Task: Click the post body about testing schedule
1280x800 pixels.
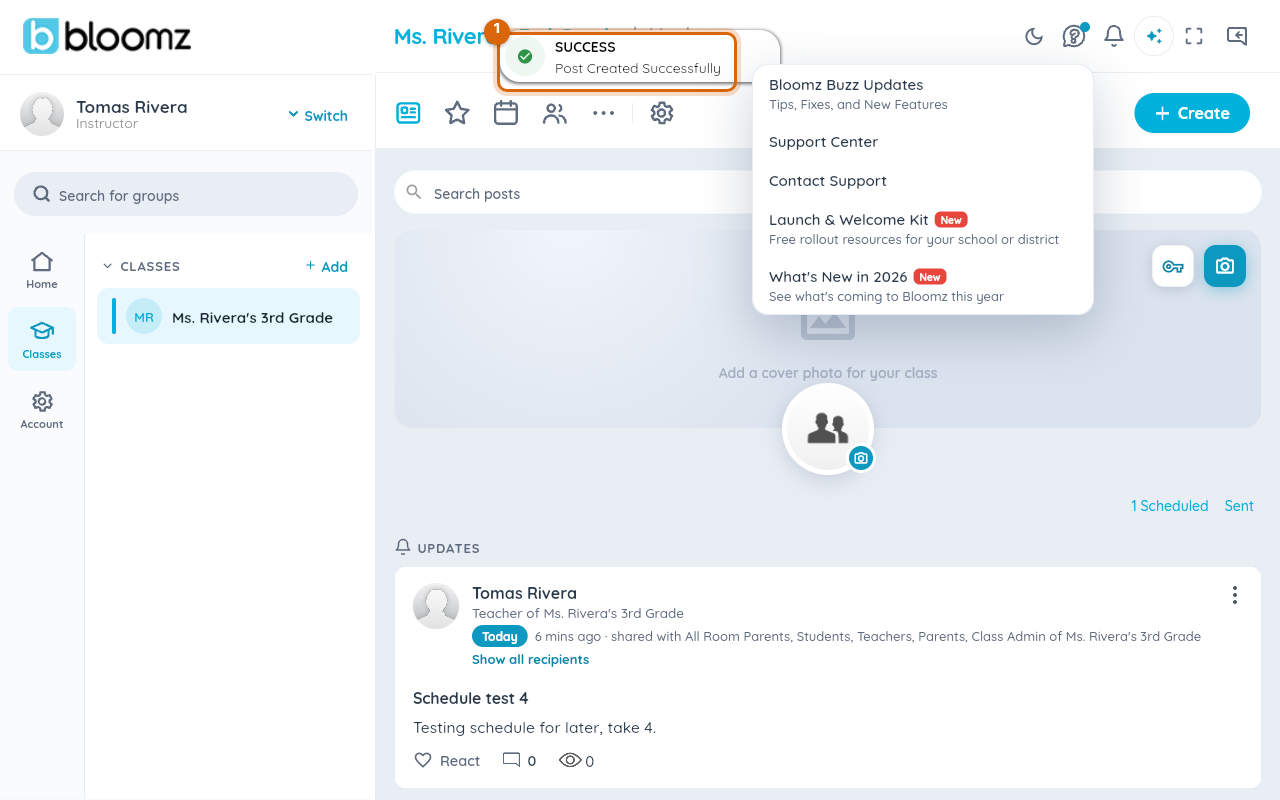Action: coord(534,727)
